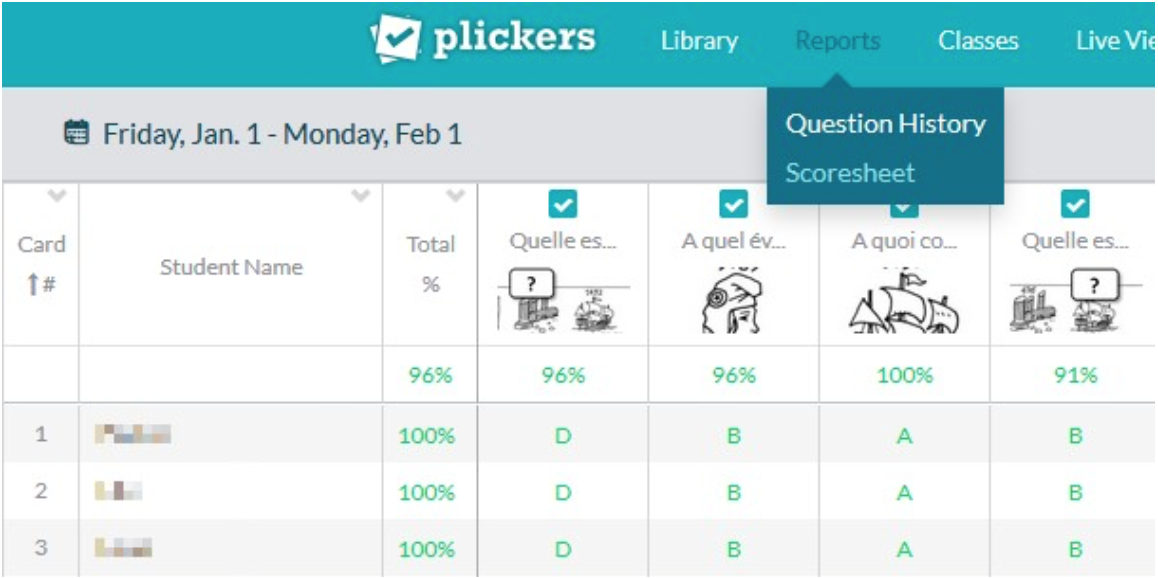
Task: Click the Student Name column header
Action: 231,267
